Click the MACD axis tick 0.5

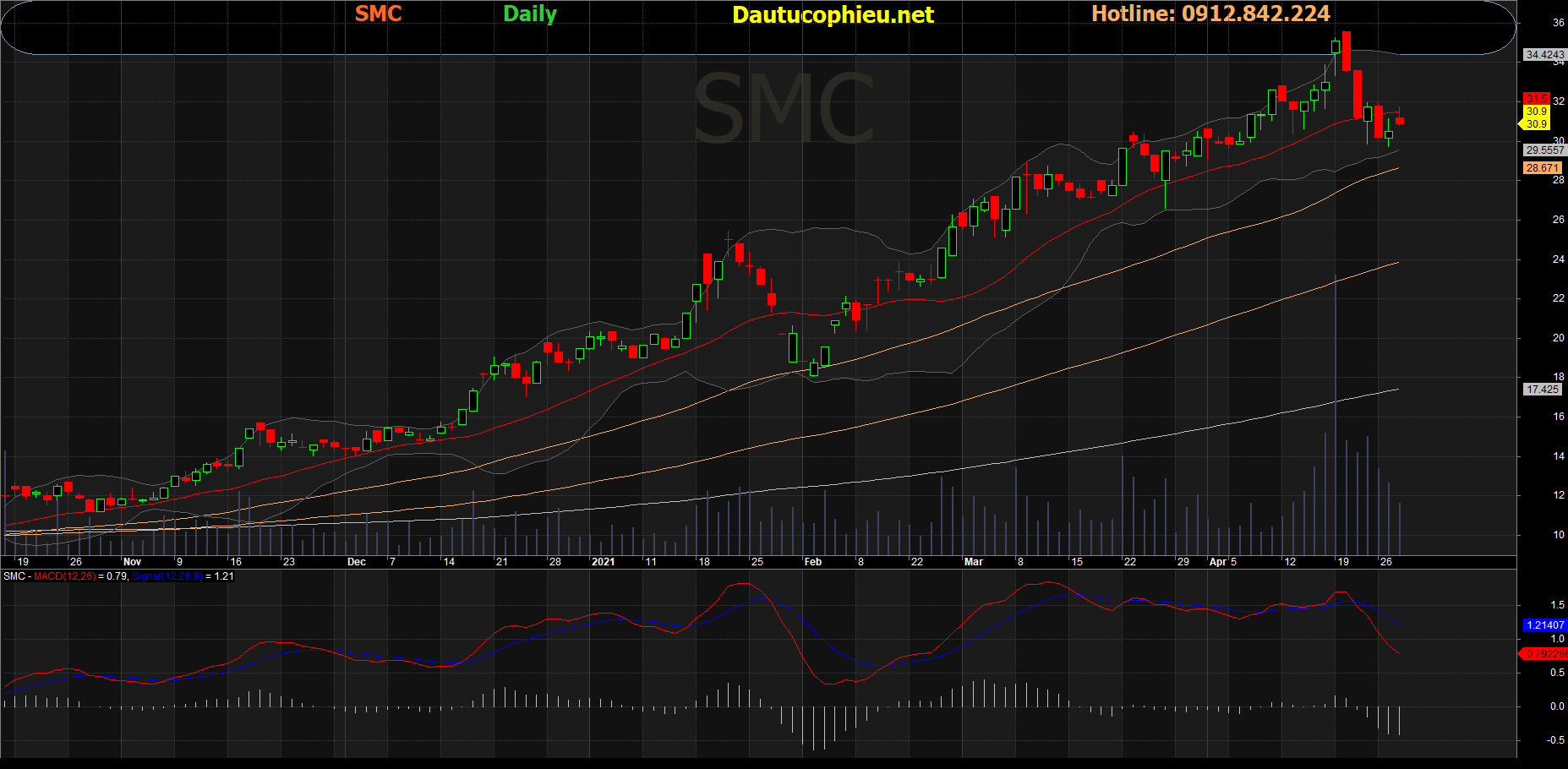(x=1558, y=673)
